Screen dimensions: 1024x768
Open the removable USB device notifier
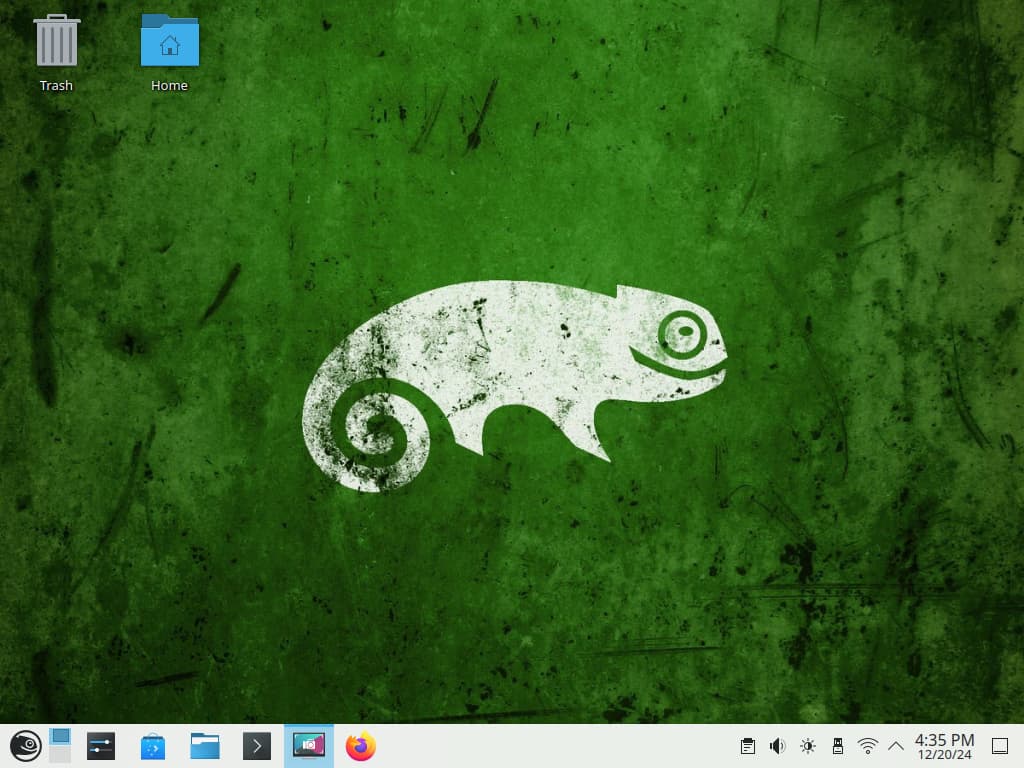[x=838, y=746]
